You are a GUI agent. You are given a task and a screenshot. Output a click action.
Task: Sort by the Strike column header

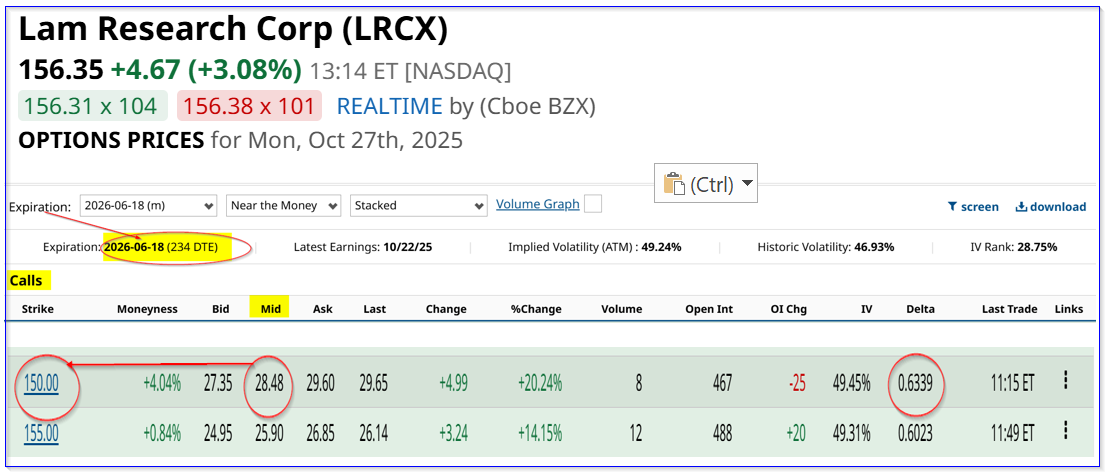(x=37, y=309)
